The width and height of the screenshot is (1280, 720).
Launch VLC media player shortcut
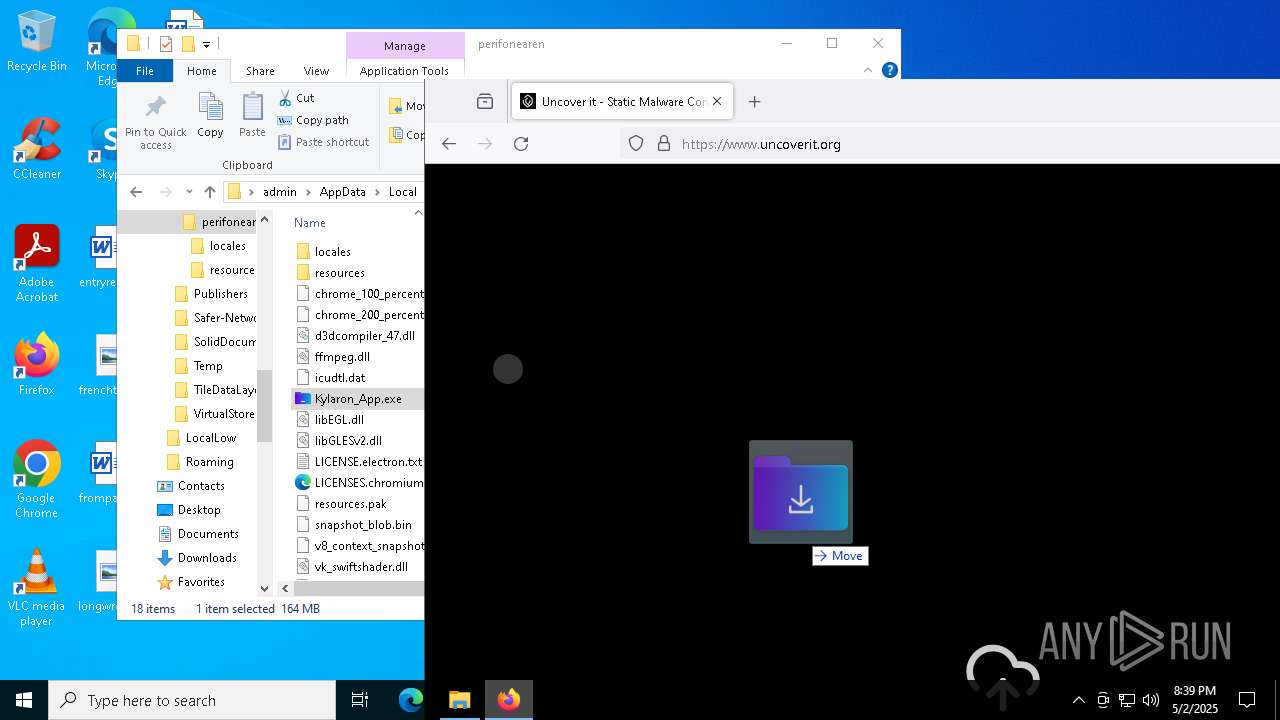coord(36,588)
